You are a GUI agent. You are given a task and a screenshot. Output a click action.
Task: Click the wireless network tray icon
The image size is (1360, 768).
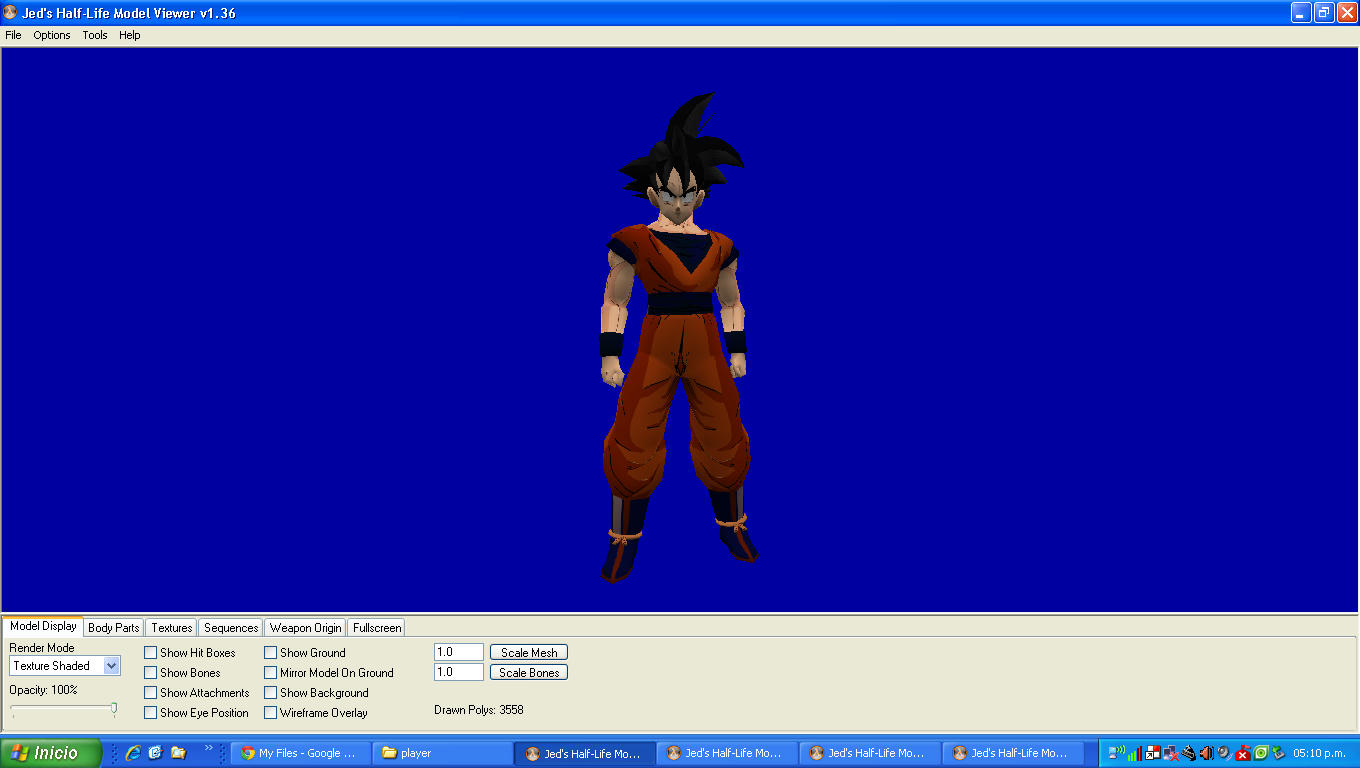point(1116,753)
